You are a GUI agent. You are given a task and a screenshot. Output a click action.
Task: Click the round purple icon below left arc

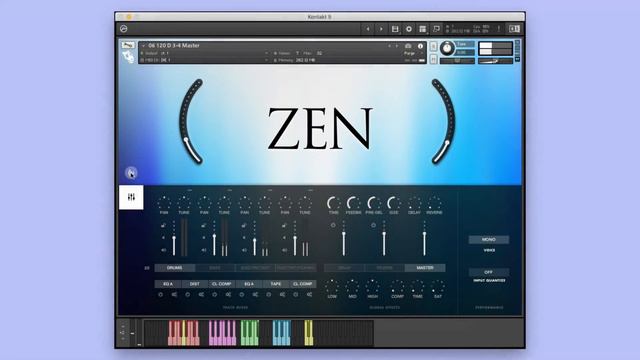[x=131, y=173]
